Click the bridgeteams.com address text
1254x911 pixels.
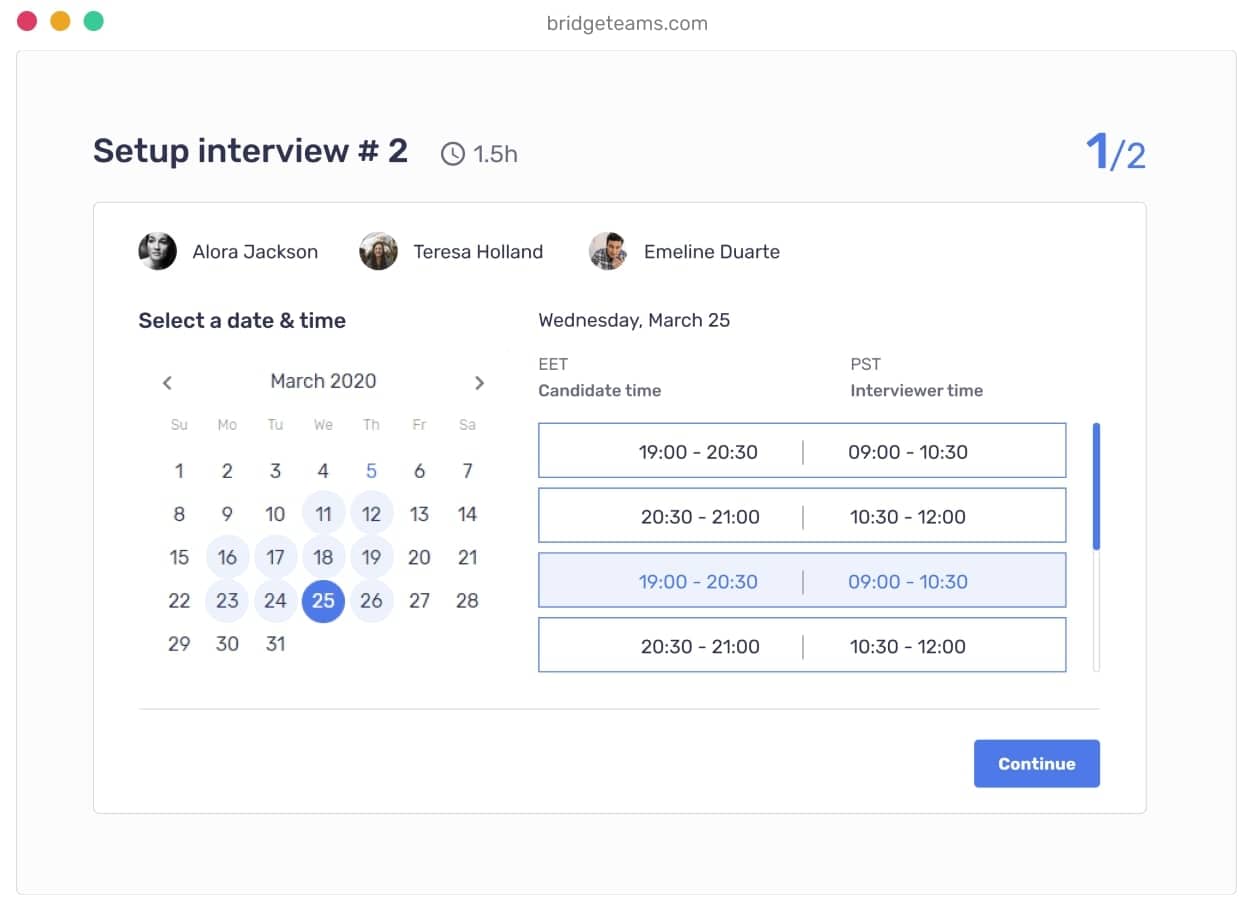tap(626, 23)
